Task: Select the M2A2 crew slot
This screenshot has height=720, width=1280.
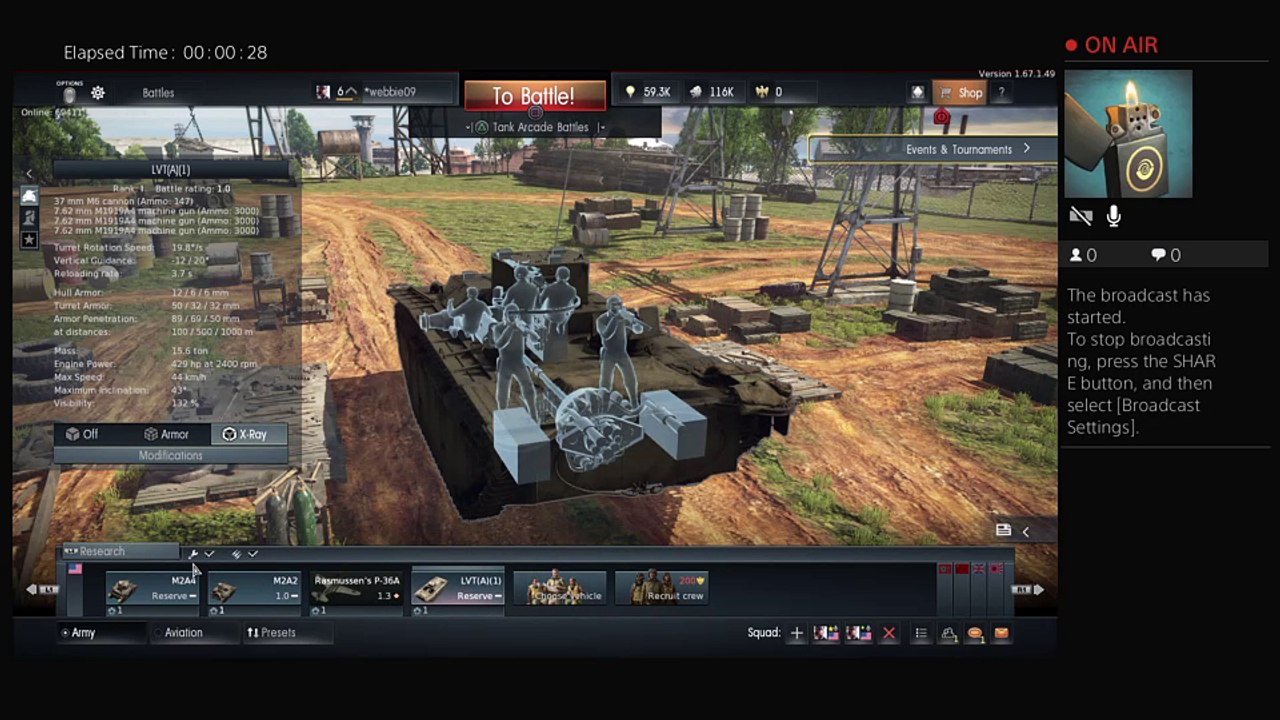Action: (x=254, y=590)
